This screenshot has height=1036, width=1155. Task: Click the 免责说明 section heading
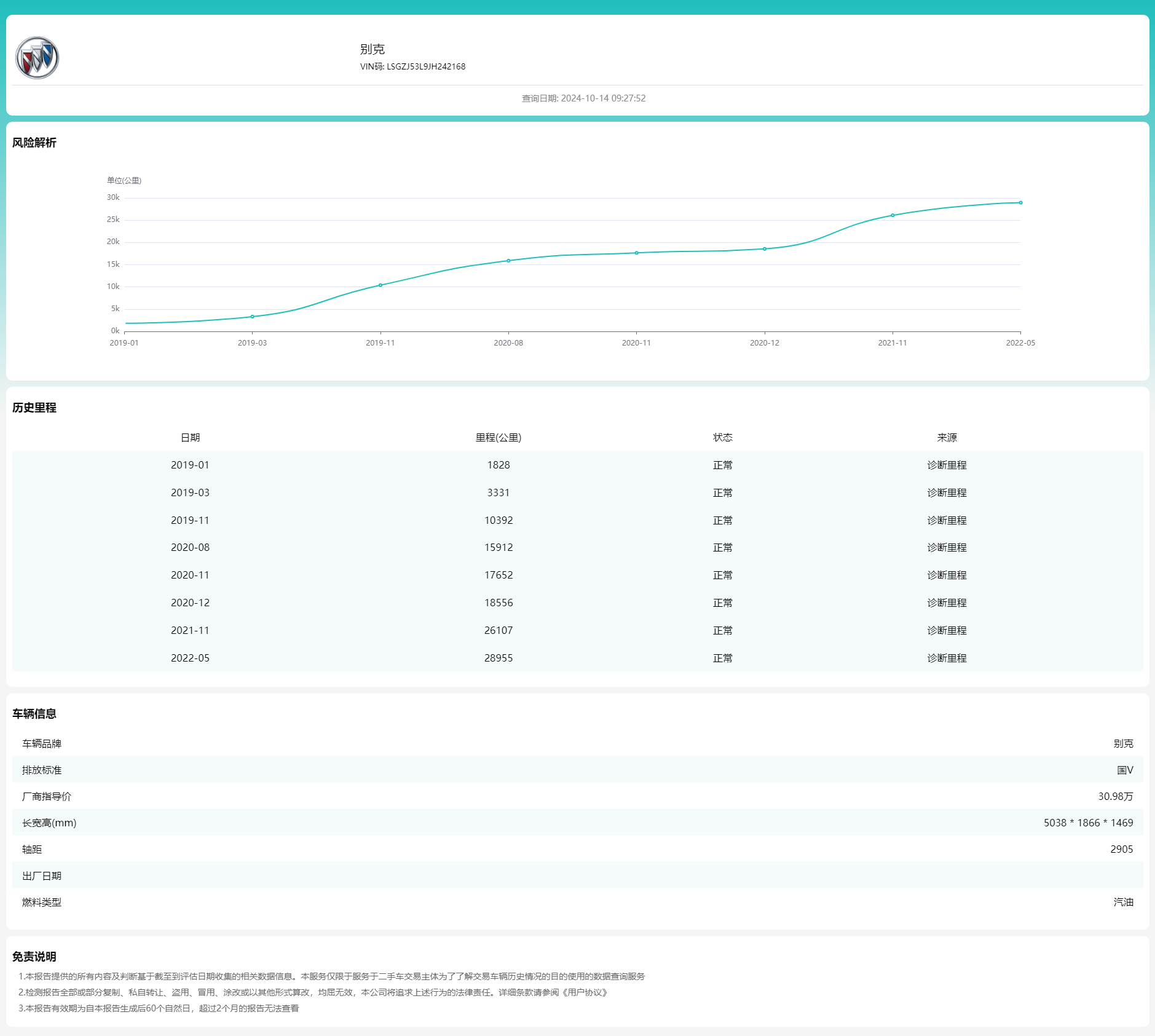34,957
